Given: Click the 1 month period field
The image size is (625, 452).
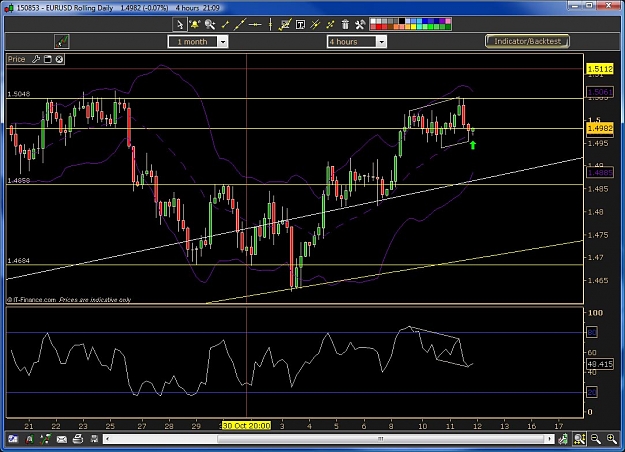Looking at the screenshot, I should pyautogui.click(x=193, y=41).
